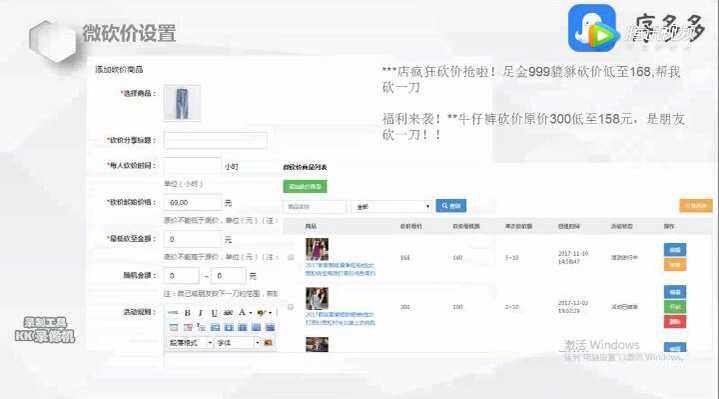Click the red delete button in second row
This screenshot has height=399, width=719.
675,321
